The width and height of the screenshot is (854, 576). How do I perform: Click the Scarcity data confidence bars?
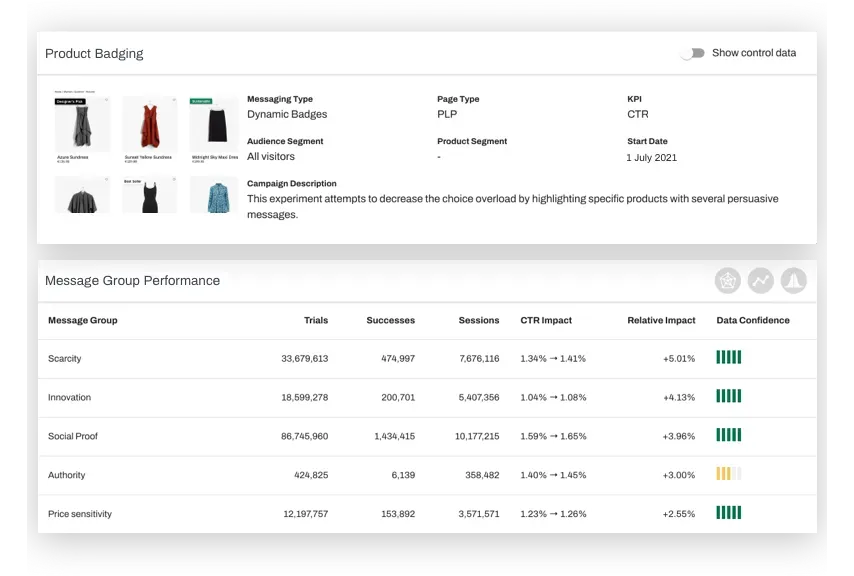coord(729,357)
